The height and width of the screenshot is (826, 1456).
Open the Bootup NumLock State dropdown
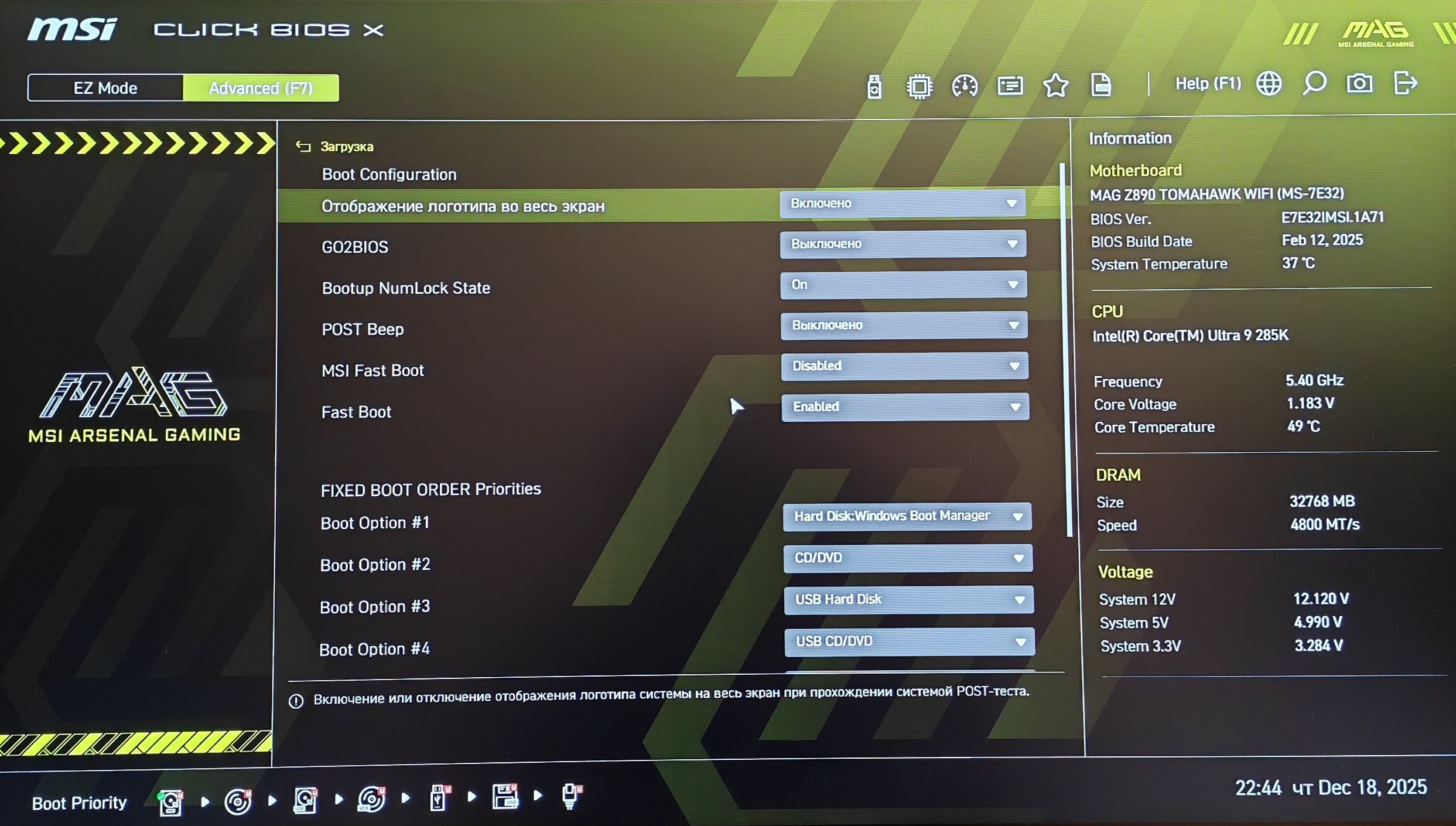point(903,285)
